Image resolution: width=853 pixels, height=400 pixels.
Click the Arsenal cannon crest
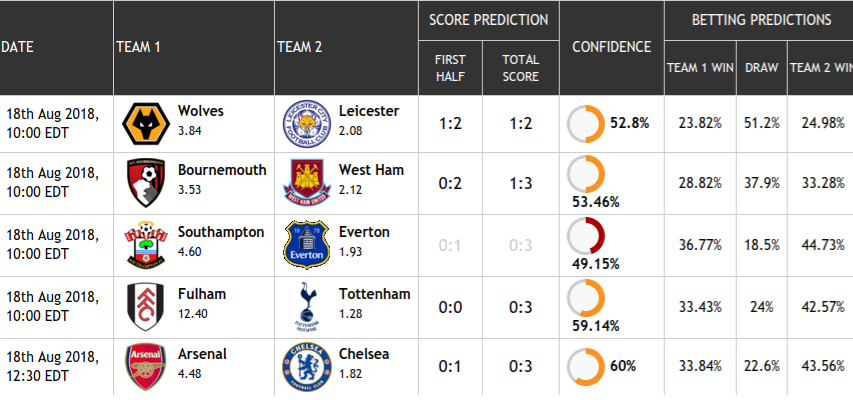tap(146, 367)
